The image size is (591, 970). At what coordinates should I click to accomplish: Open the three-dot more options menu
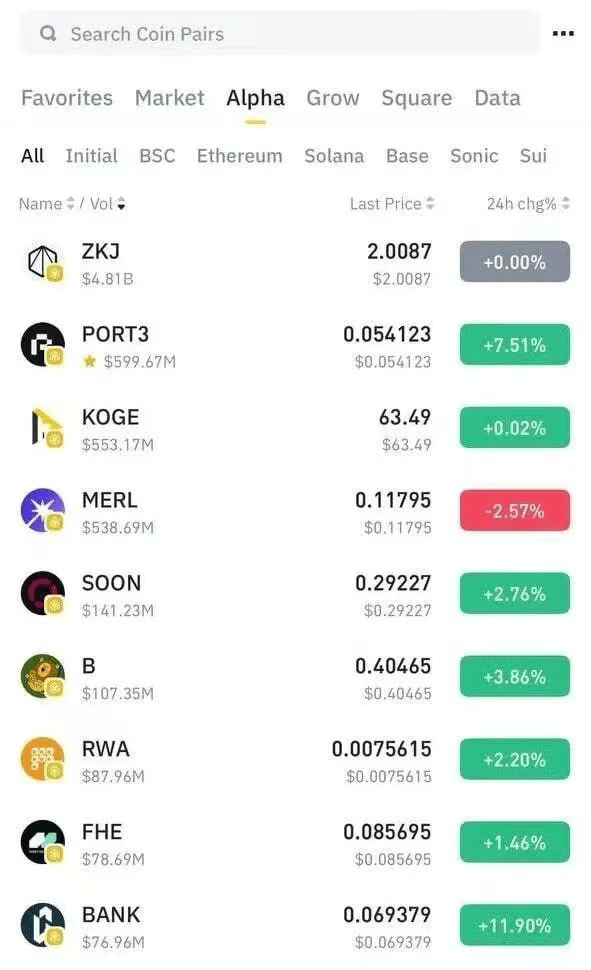point(563,33)
